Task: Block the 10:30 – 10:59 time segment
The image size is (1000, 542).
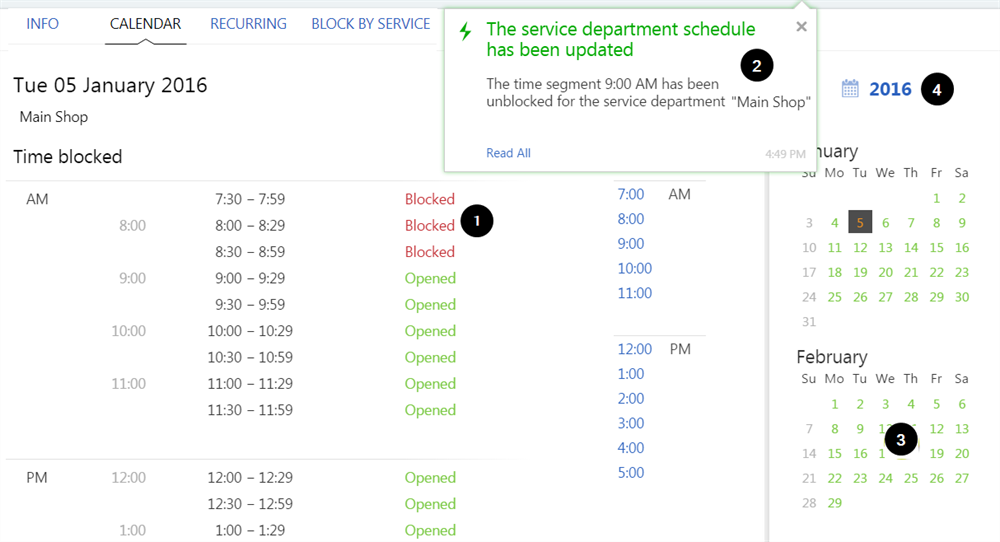Action: tap(430, 357)
